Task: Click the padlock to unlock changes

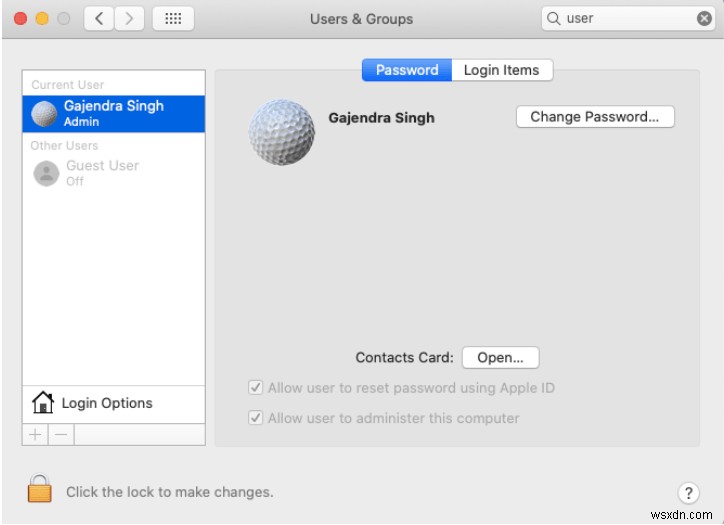Action: [x=40, y=488]
